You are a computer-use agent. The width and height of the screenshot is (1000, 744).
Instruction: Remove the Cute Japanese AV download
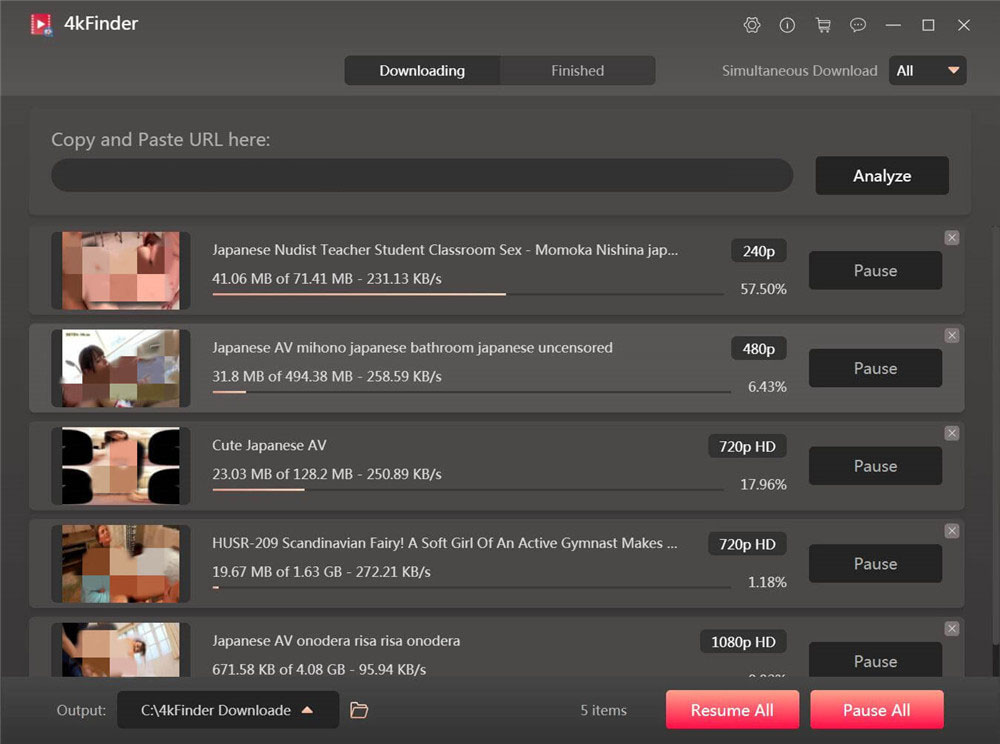coord(952,433)
